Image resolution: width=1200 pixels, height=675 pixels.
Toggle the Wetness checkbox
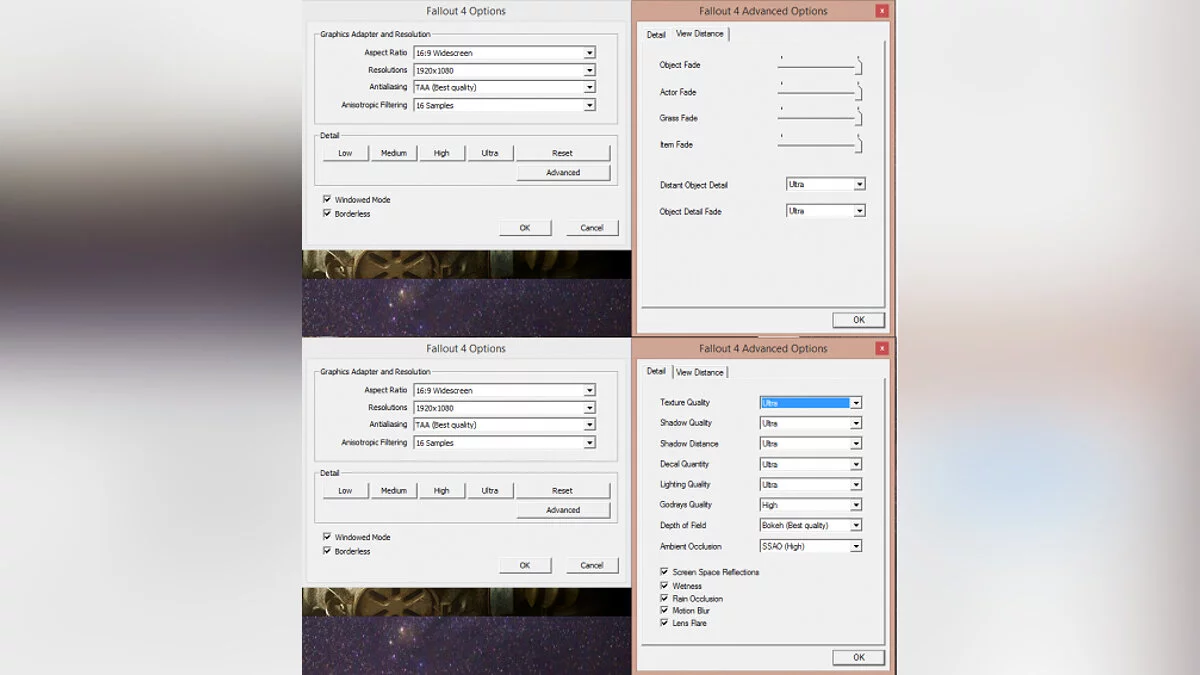[x=664, y=586]
